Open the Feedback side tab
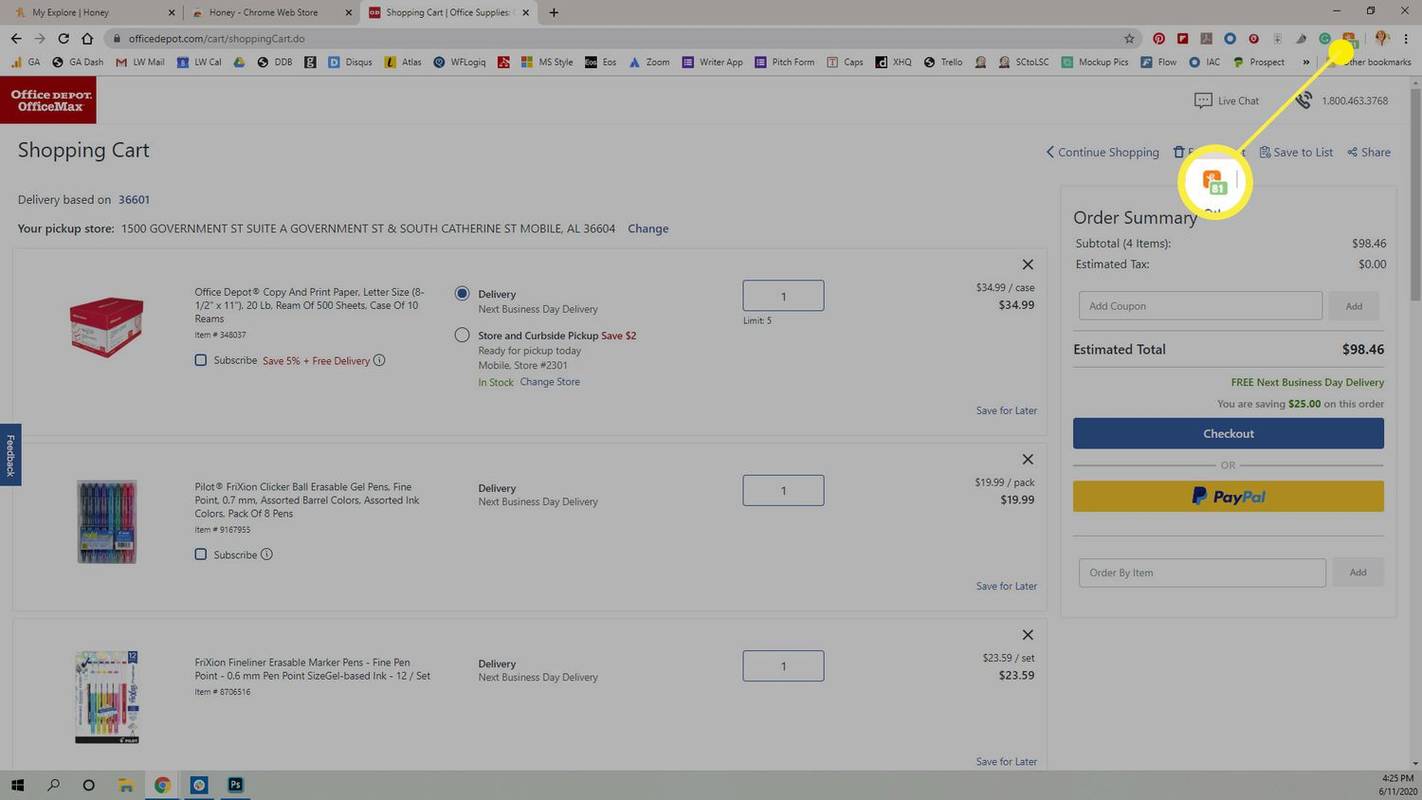This screenshot has height=800, width=1422. 10,455
